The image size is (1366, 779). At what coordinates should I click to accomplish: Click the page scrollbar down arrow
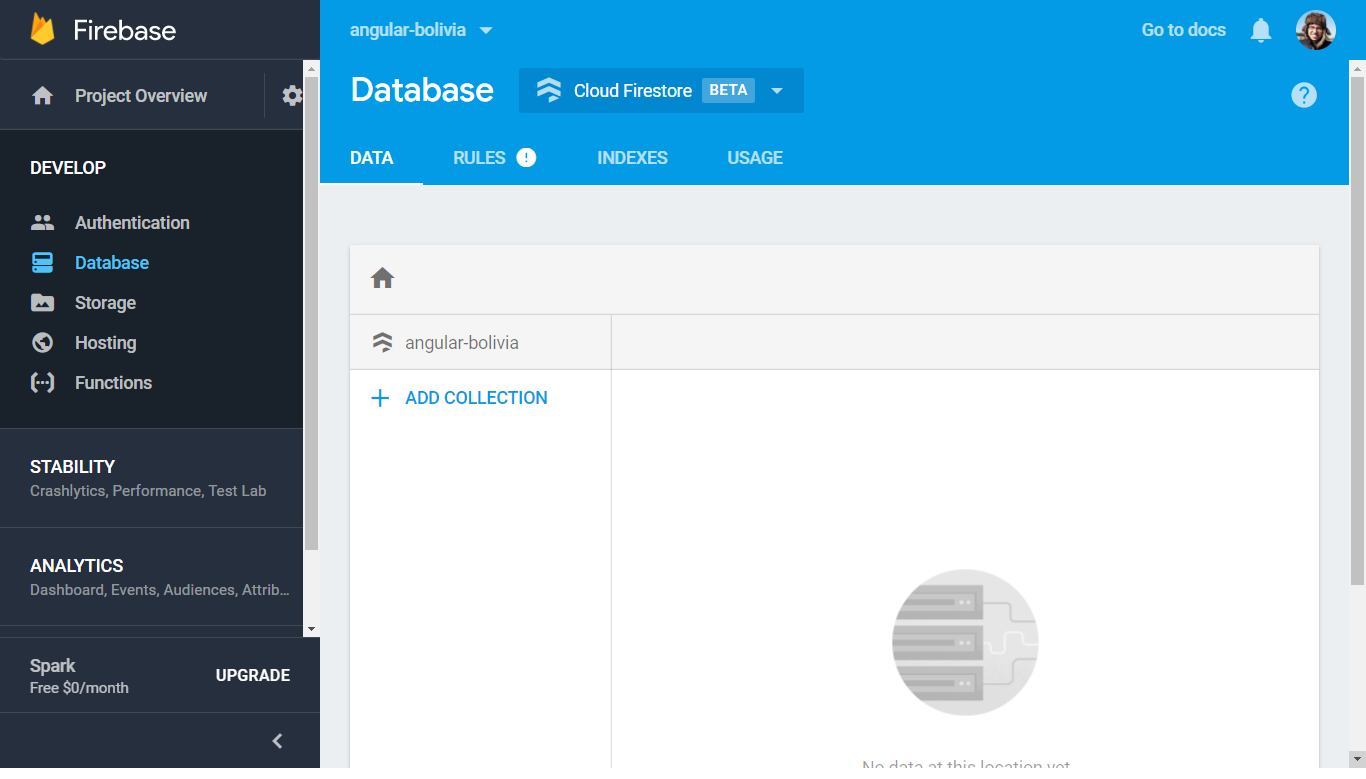pyautogui.click(x=1357, y=759)
